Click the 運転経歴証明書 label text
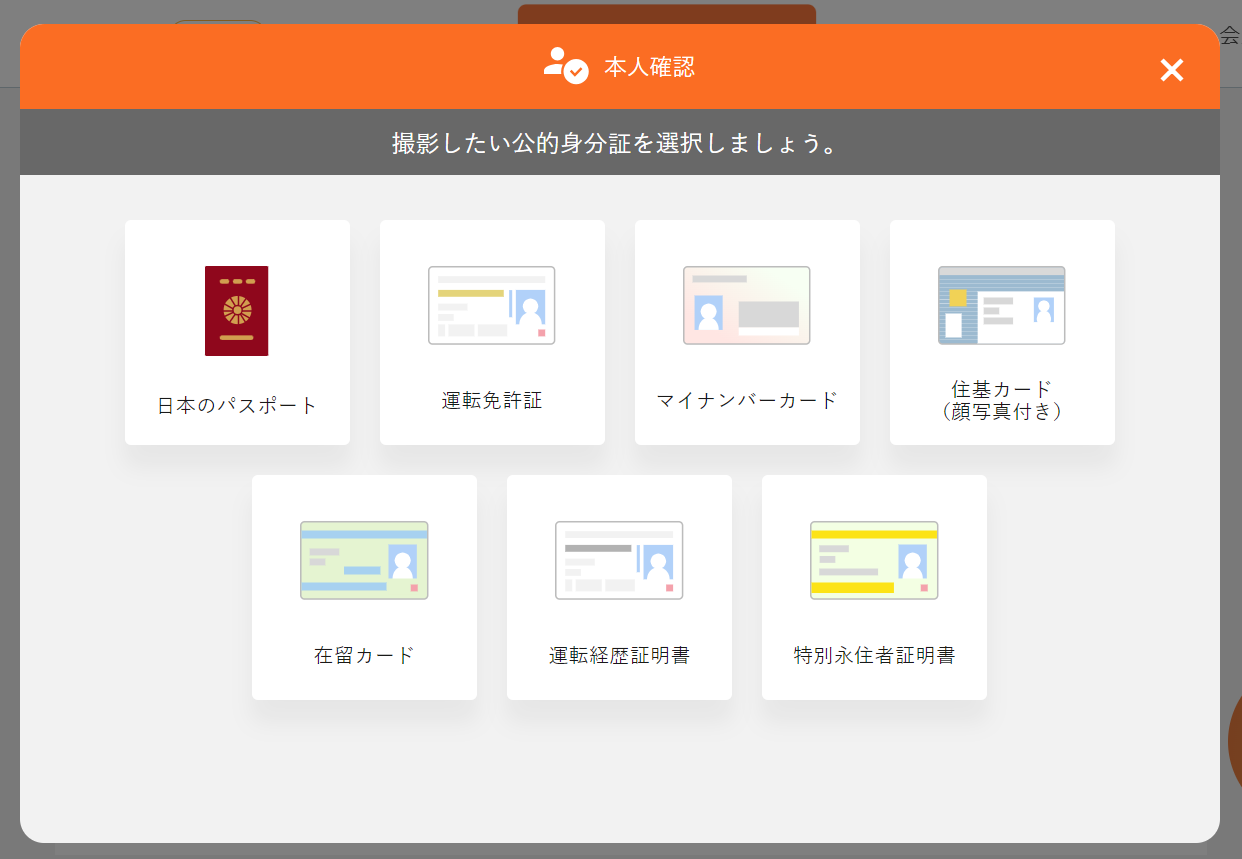This screenshot has height=859, width=1242. 619,656
